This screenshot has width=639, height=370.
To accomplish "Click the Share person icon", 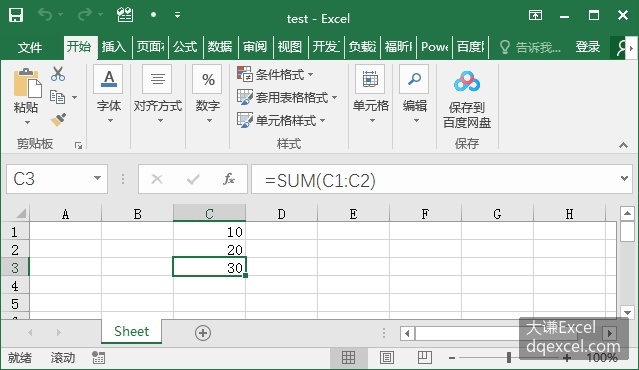I will click(620, 48).
